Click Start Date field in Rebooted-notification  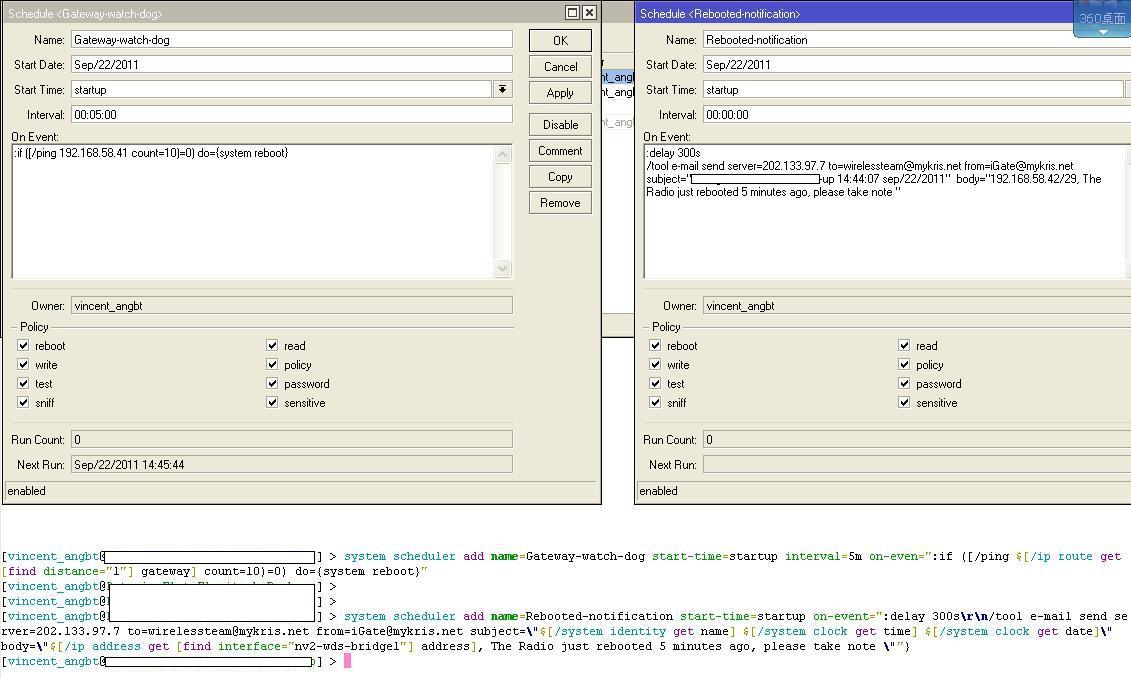coord(917,64)
